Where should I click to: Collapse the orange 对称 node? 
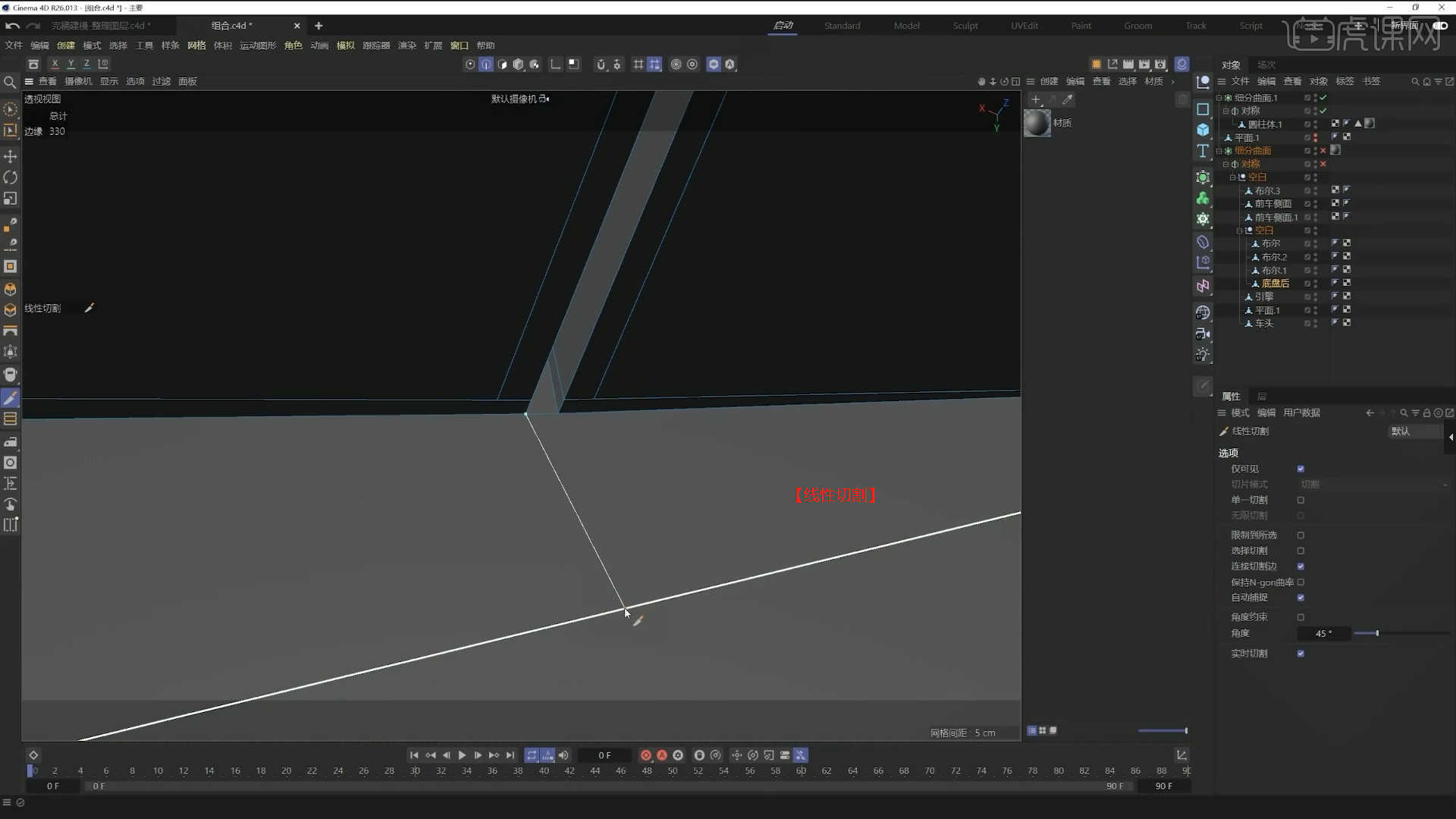click(1225, 164)
